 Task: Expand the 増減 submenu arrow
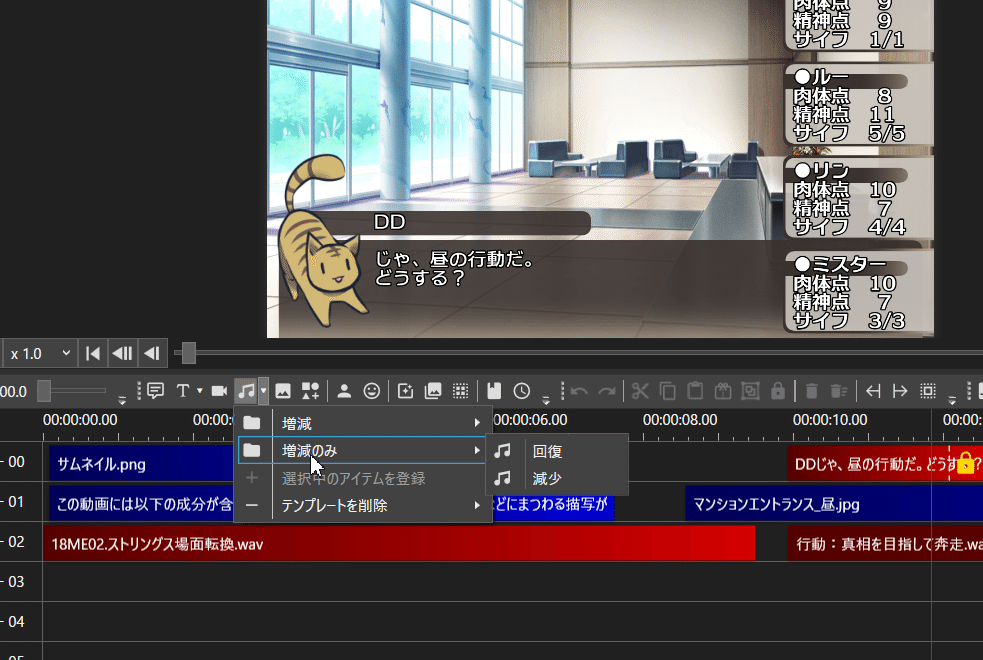477,424
